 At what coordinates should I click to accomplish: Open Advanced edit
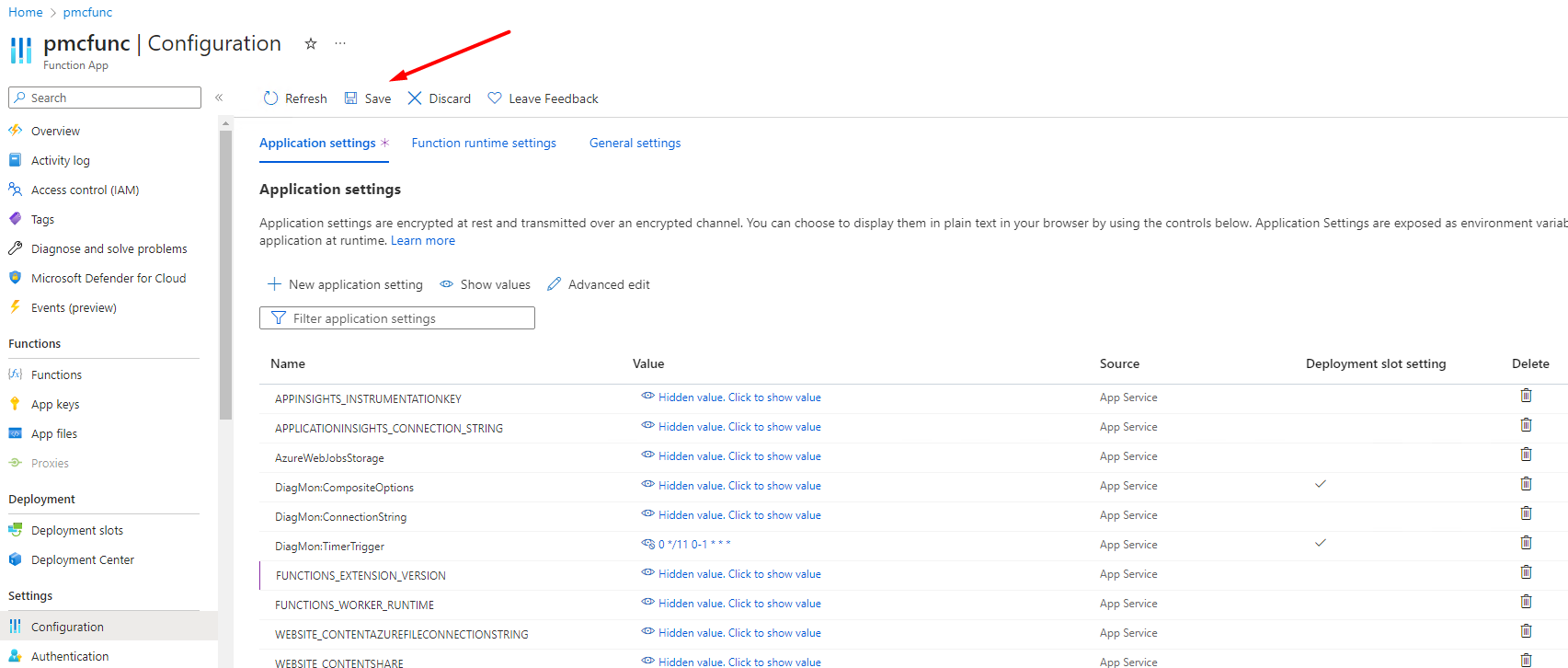pos(599,284)
